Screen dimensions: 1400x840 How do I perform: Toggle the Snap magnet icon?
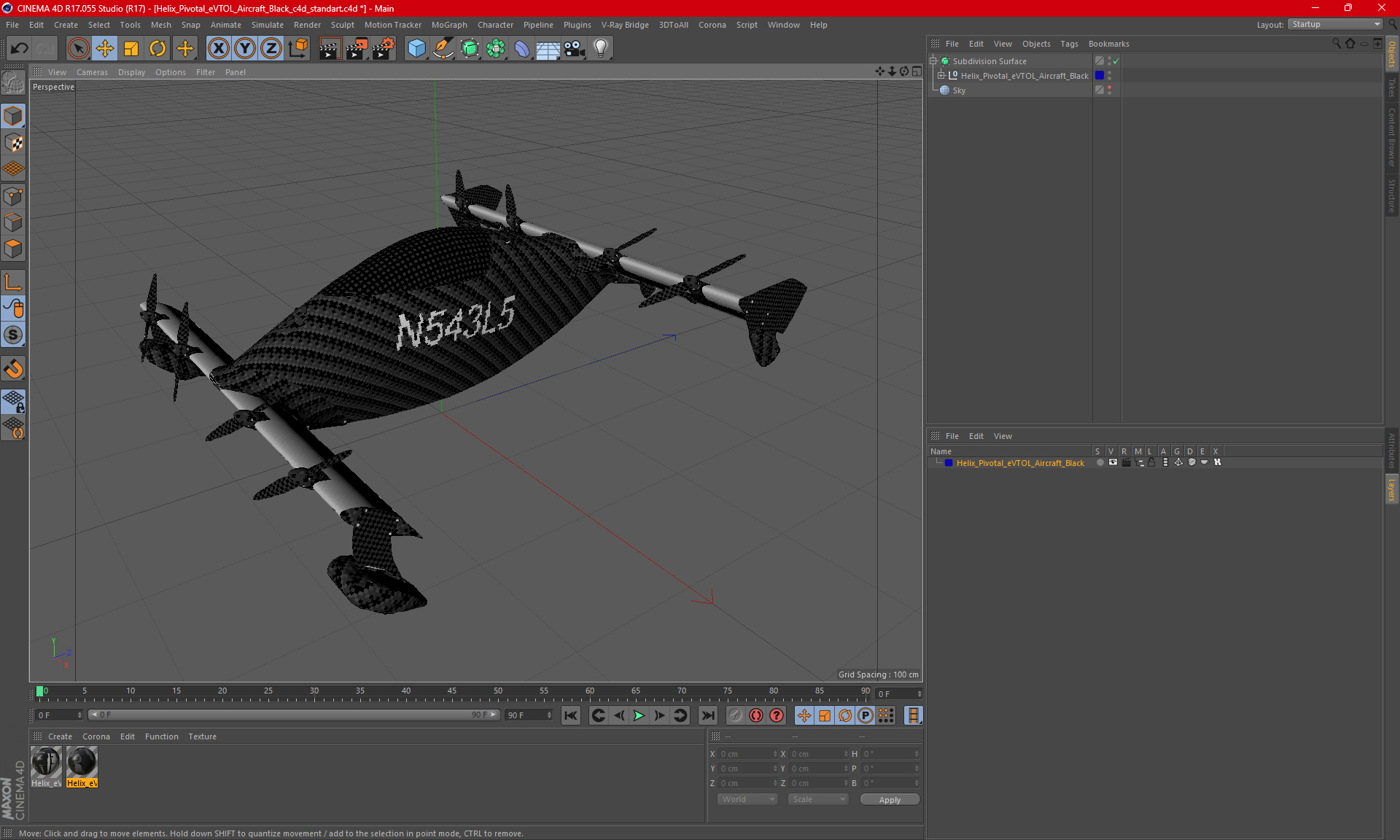point(14,369)
